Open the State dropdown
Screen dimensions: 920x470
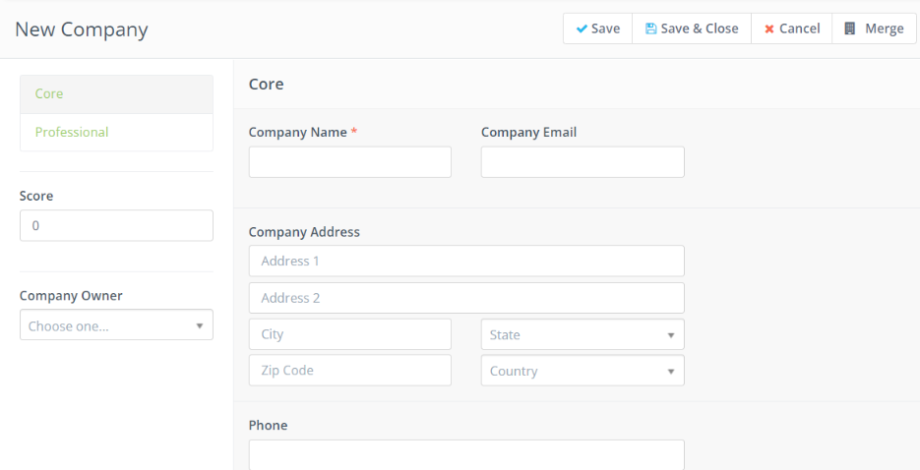pos(583,334)
